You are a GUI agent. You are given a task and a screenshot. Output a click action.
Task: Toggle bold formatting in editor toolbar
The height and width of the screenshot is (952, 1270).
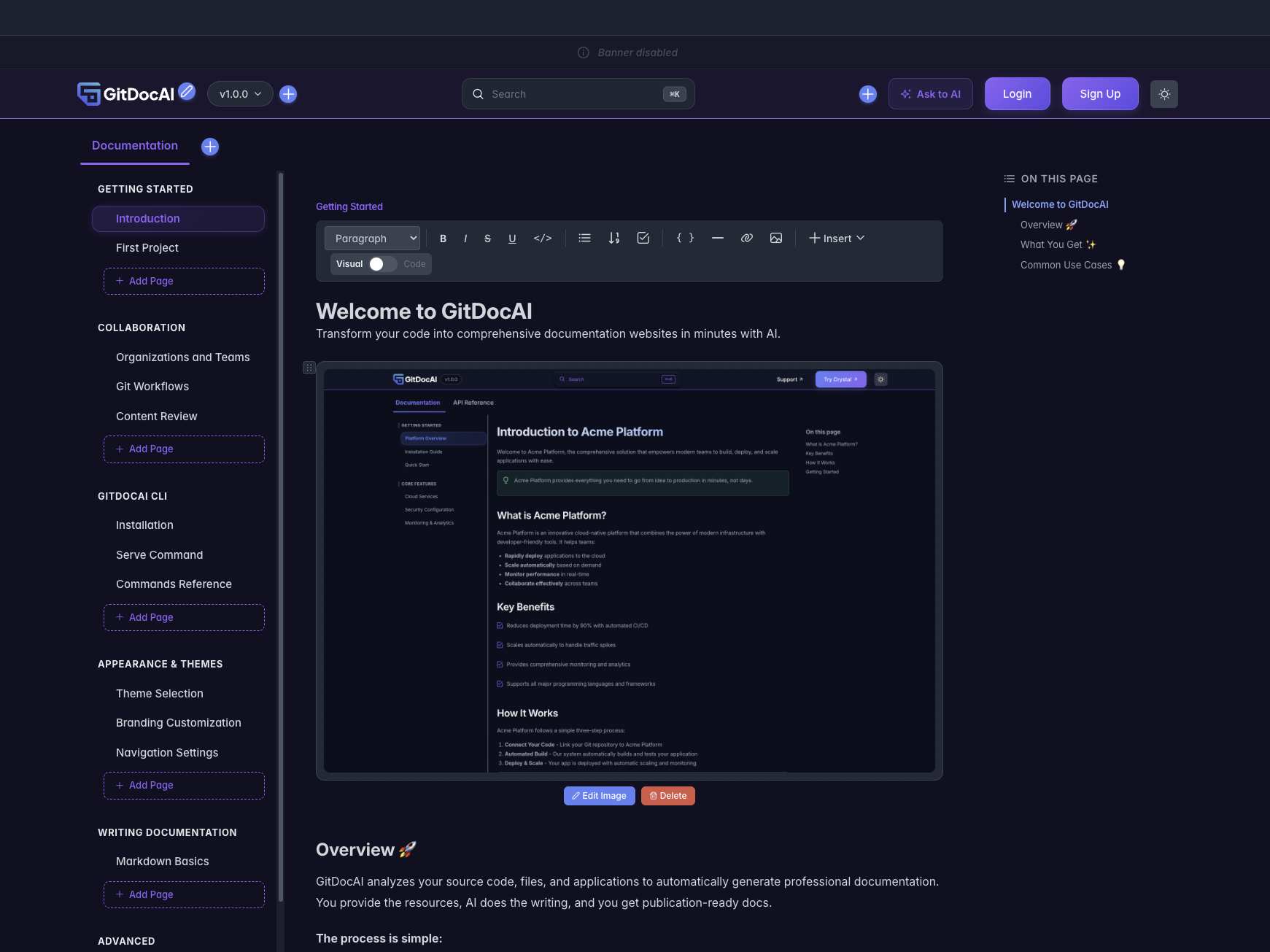(443, 239)
